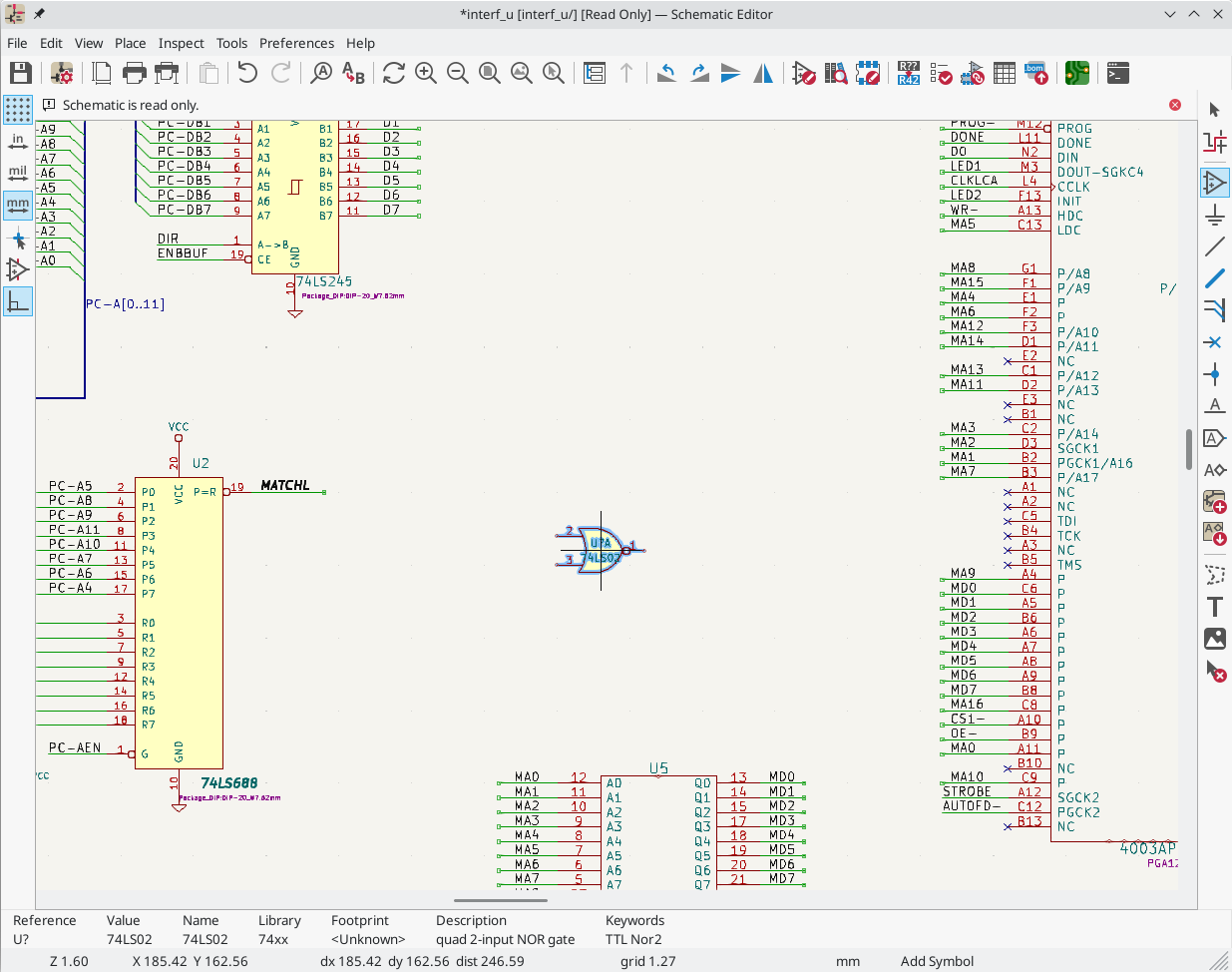Open the Hierarchy Navigator

tap(595, 73)
